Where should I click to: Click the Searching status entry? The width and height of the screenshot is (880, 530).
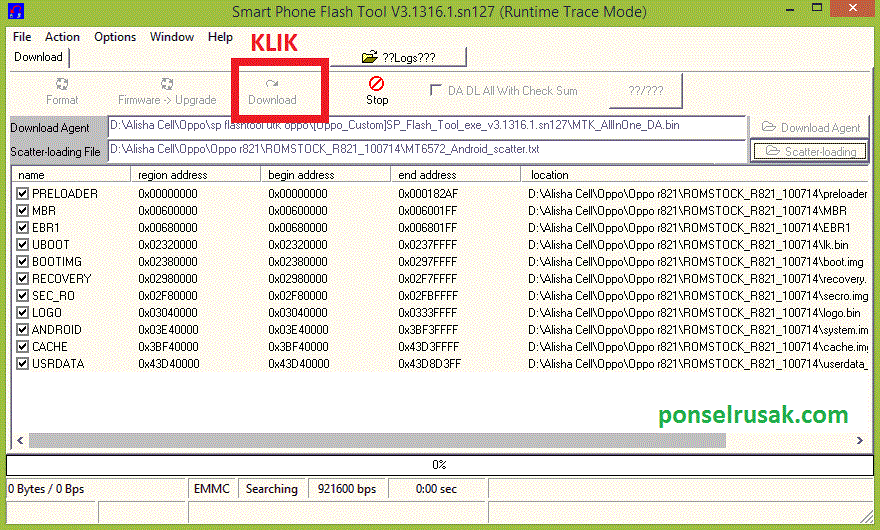click(x=272, y=489)
